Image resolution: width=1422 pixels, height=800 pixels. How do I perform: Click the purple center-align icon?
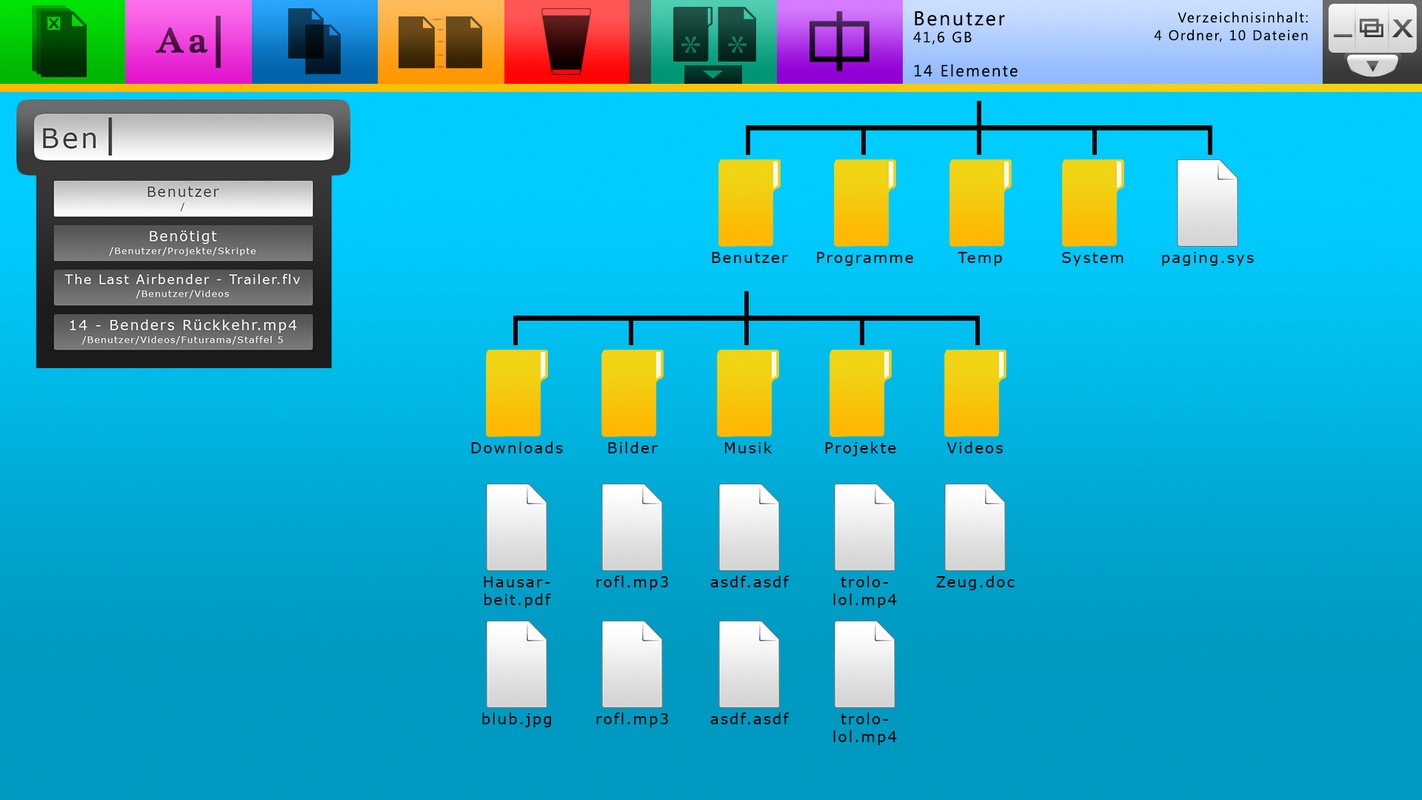coord(839,42)
